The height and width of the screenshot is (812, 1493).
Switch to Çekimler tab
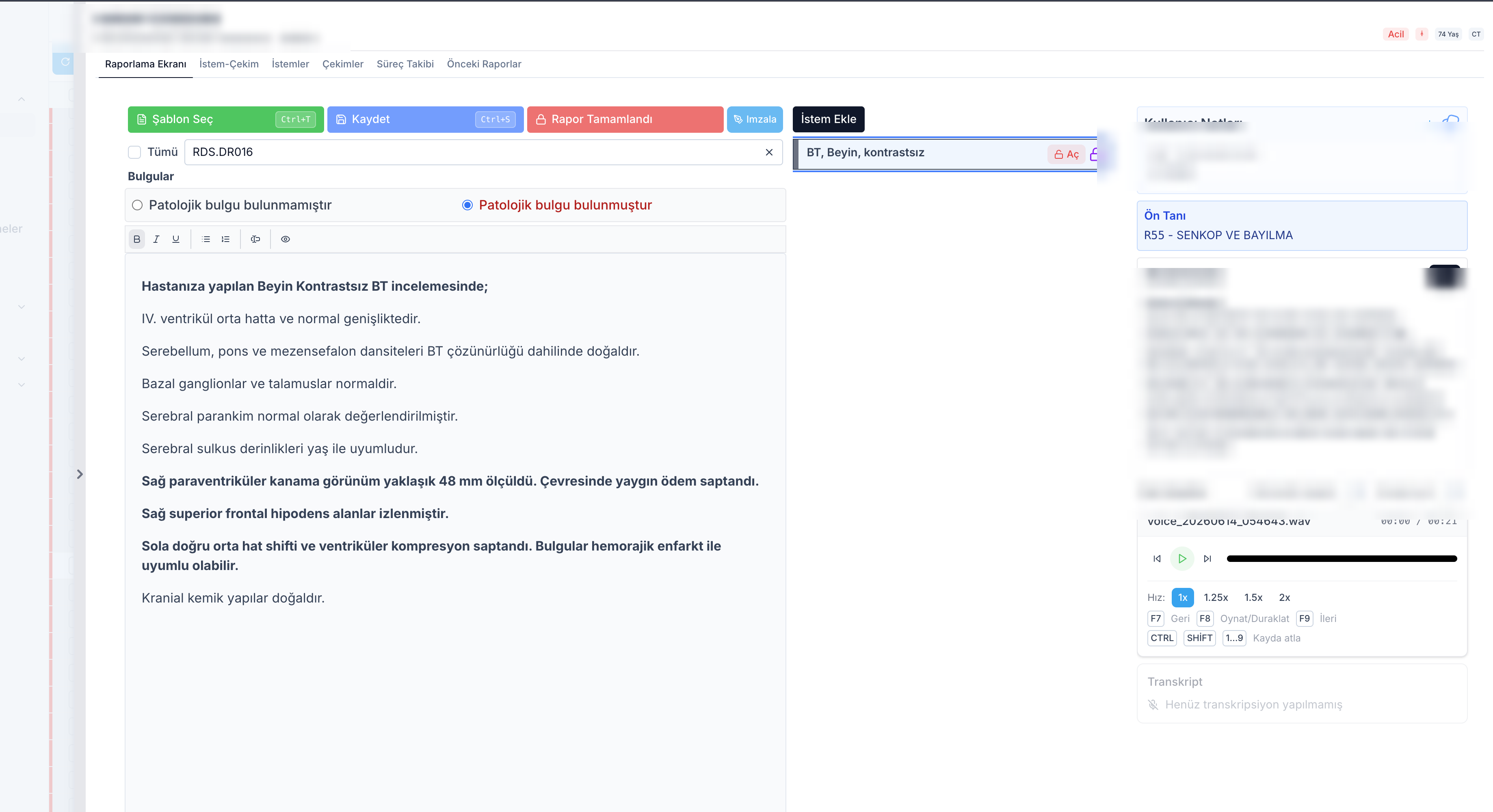pyautogui.click(x=342, y=64)
